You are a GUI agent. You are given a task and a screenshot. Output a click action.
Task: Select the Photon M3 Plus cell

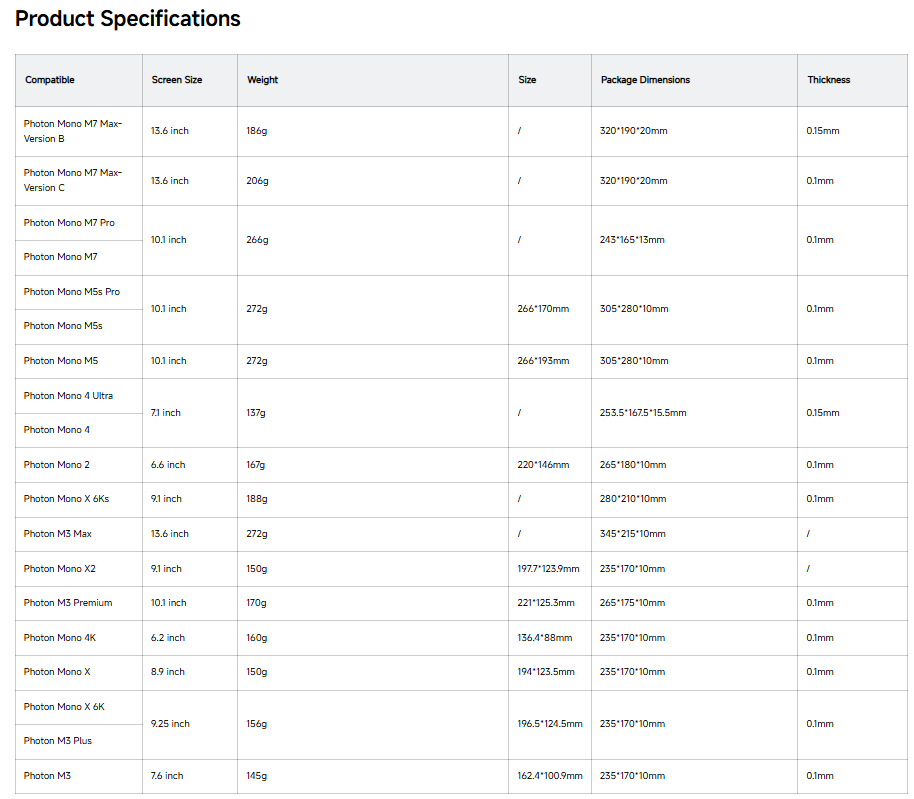click(x=58, y=741)
